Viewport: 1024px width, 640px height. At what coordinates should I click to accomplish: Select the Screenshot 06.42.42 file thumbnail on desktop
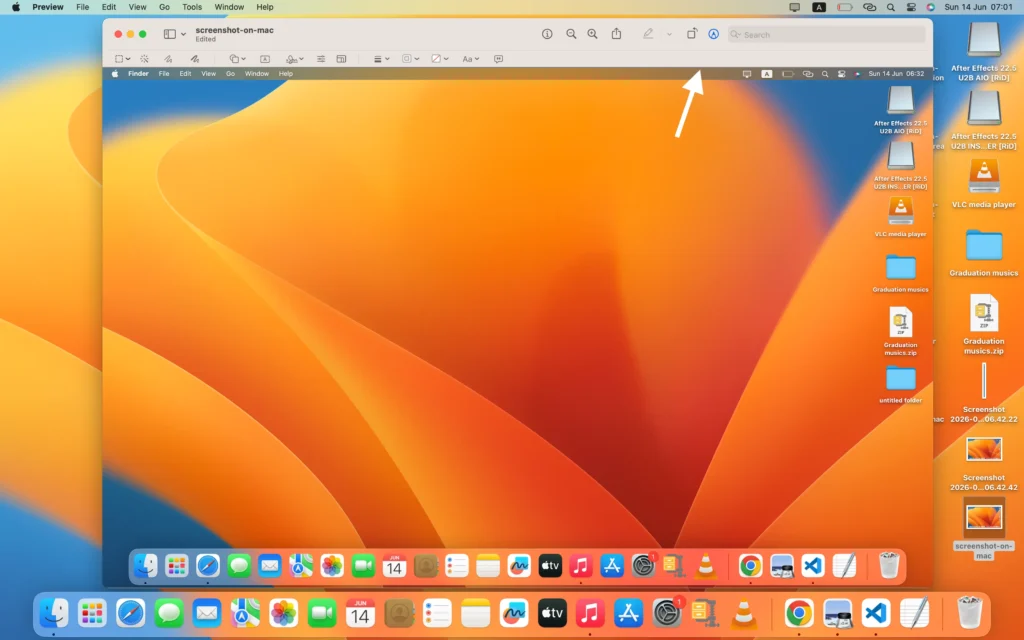(x=984, y=450)
